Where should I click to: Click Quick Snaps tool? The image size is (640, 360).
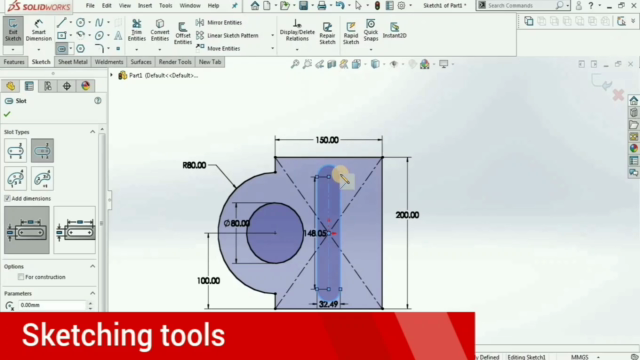pyautogui.click(x=371, y=30)
